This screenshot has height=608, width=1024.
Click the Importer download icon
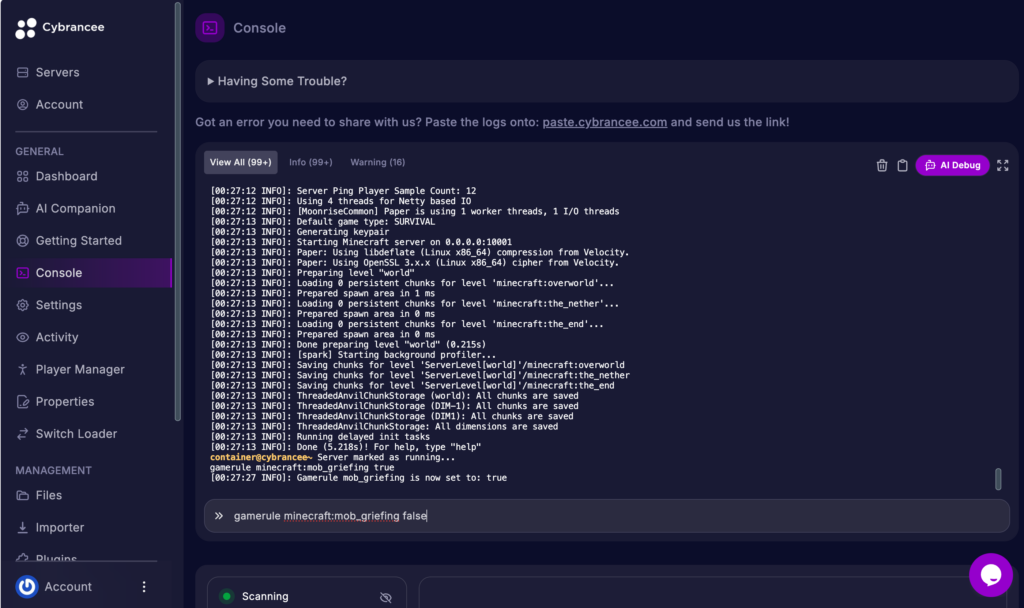[x=23, y=527]
